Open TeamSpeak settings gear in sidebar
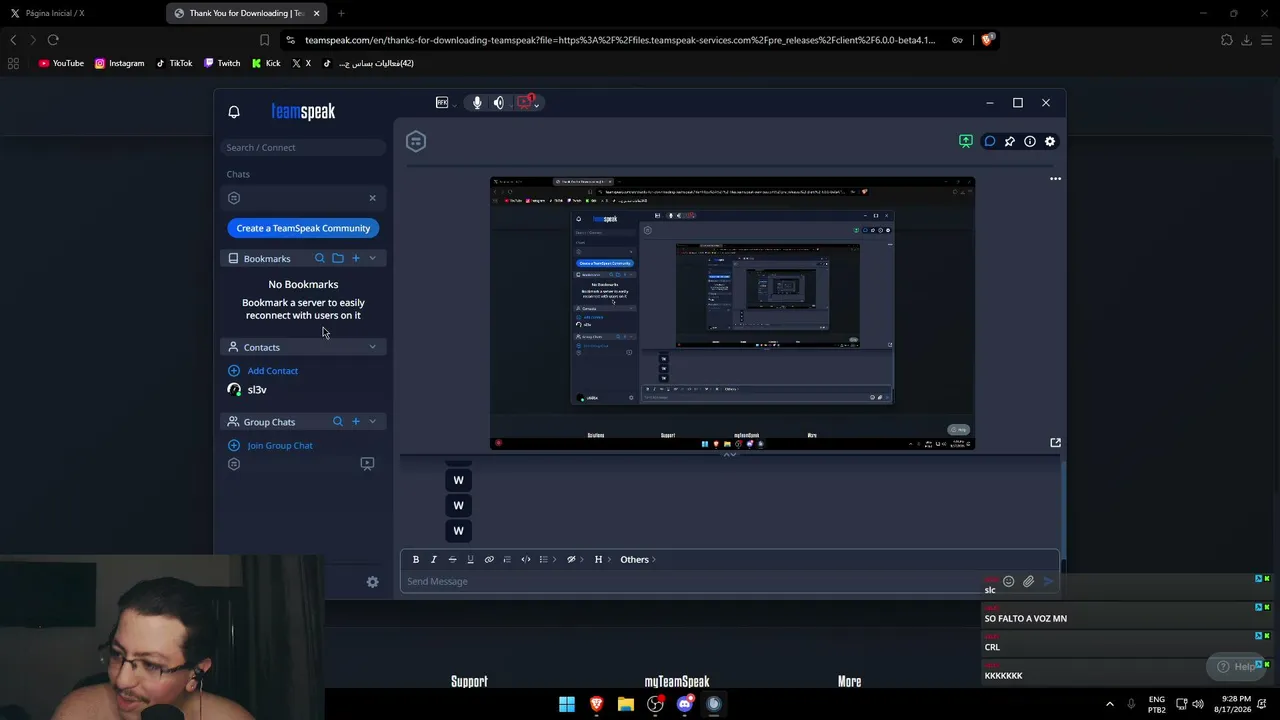 click(x=373, y=582)
